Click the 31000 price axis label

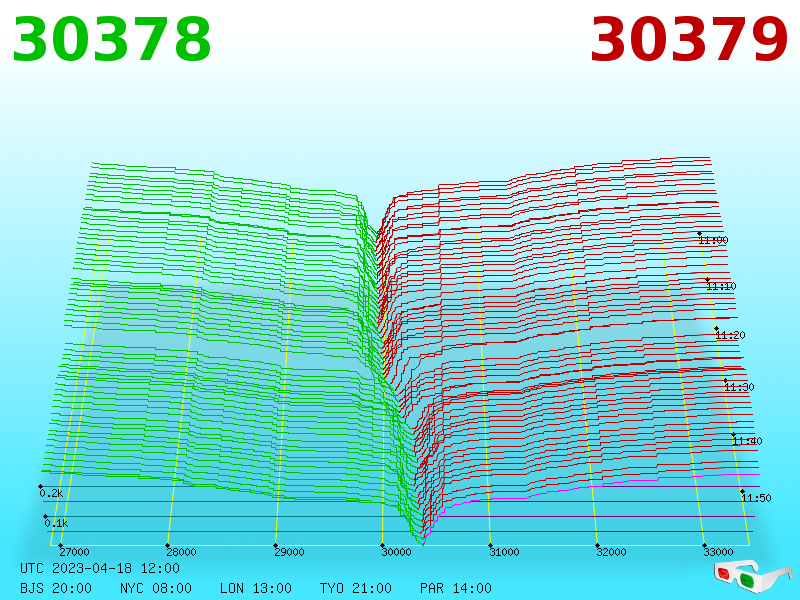(504, 552)
